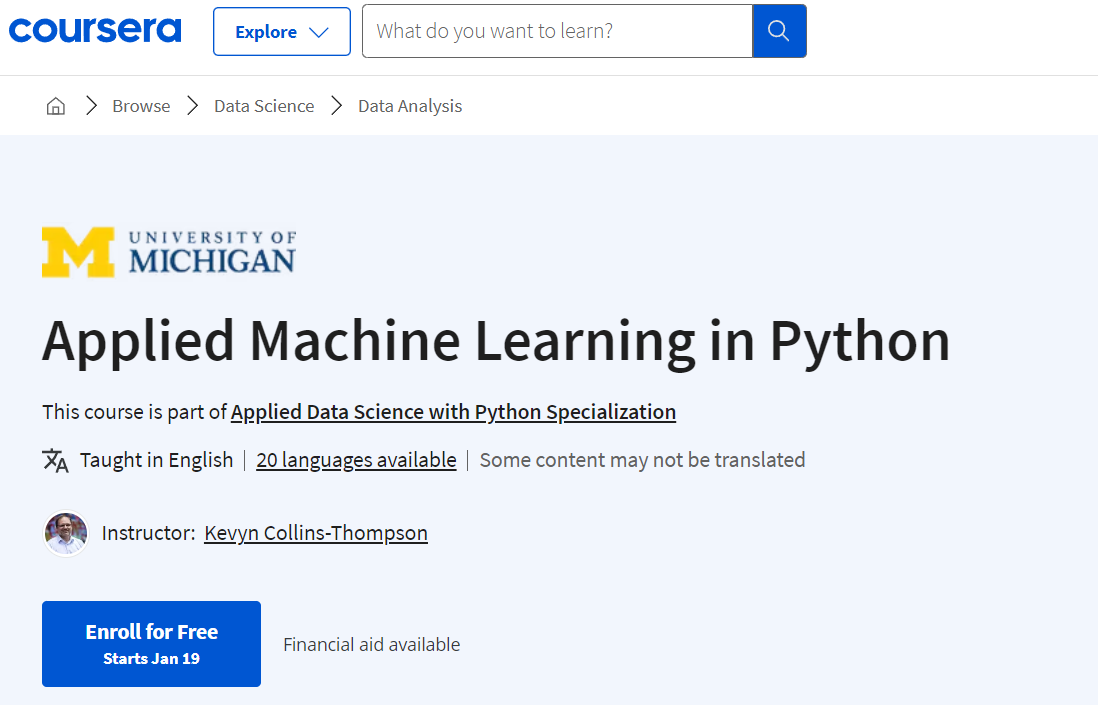1098x705 pixels.
Task: Select Browse in the breadcrumb navigation
Action: tap(141, 105)
